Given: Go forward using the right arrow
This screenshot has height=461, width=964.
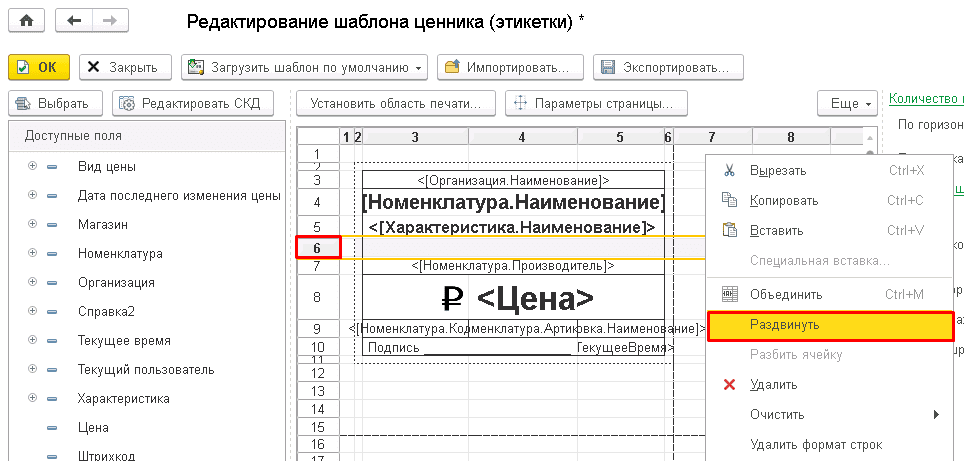Looking at the screenshot, I should (110, 20).
